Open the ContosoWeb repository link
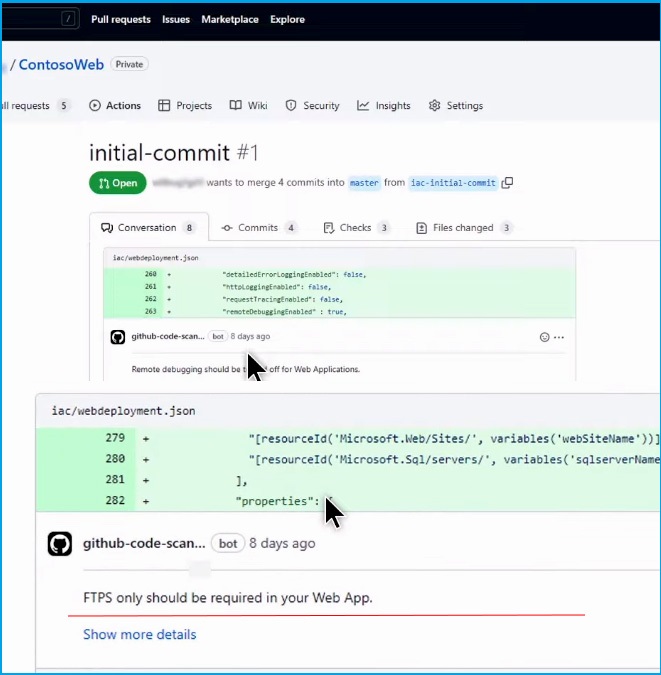This screenshot has width=661, height=675. [x=61, y=65]
